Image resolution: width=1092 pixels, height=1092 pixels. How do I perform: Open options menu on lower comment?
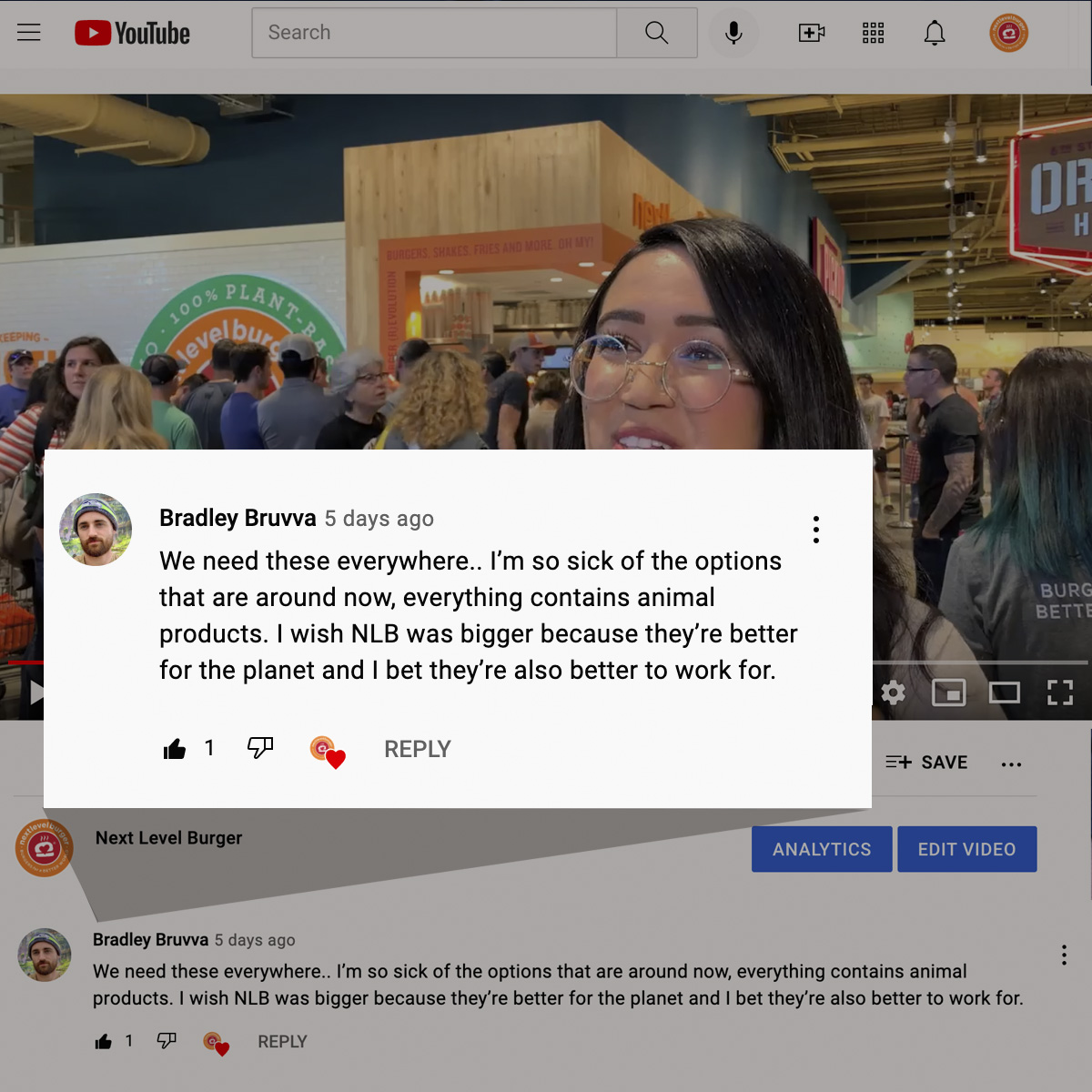1064,955
